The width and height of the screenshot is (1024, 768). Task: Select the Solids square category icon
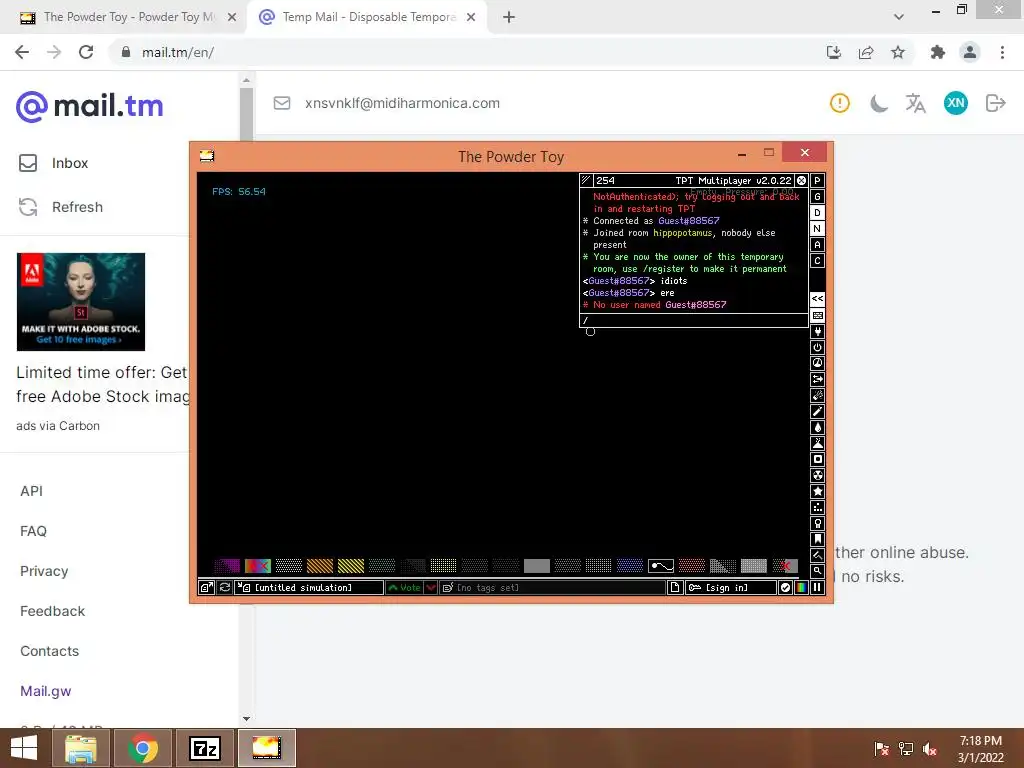(x=818, y=459)
